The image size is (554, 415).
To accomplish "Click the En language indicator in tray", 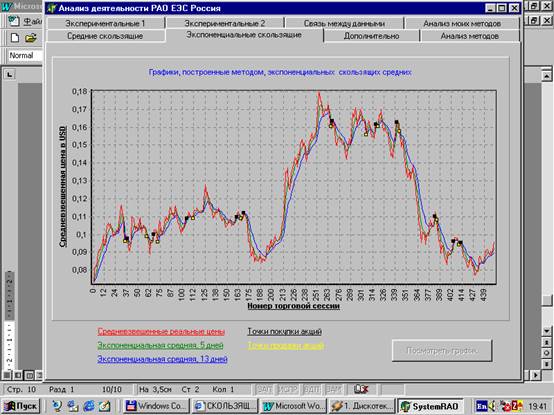I will pos(481,406).
